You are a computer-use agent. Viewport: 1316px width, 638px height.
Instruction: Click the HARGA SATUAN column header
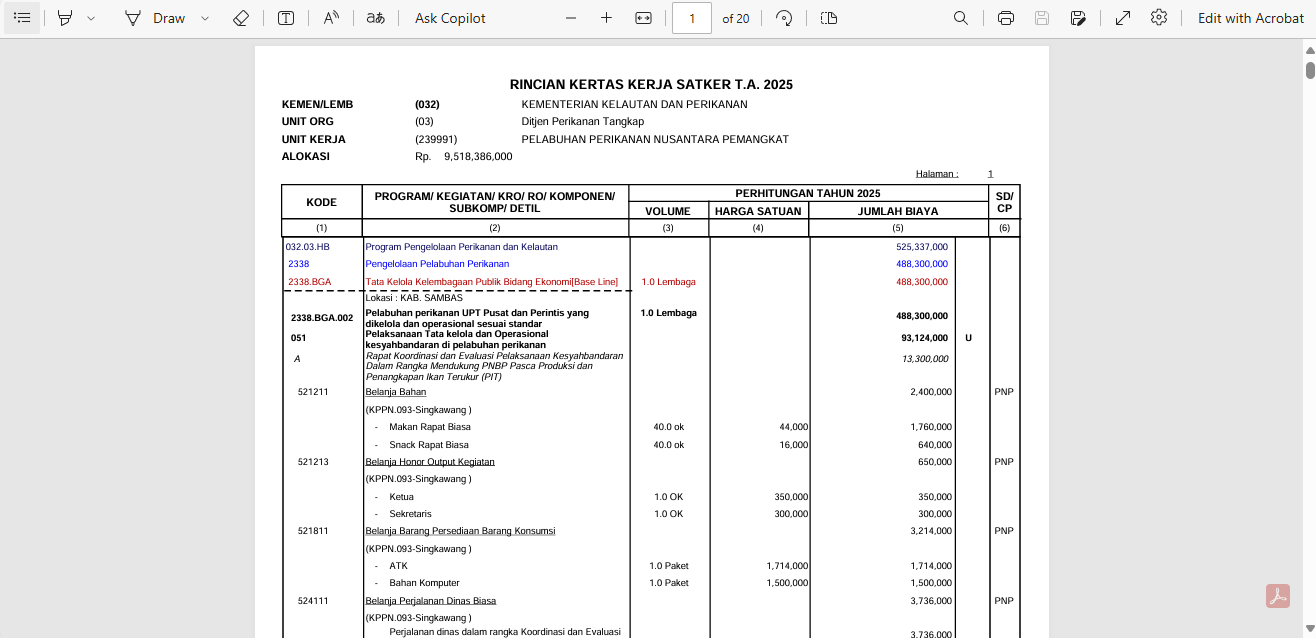click(758, 211)
